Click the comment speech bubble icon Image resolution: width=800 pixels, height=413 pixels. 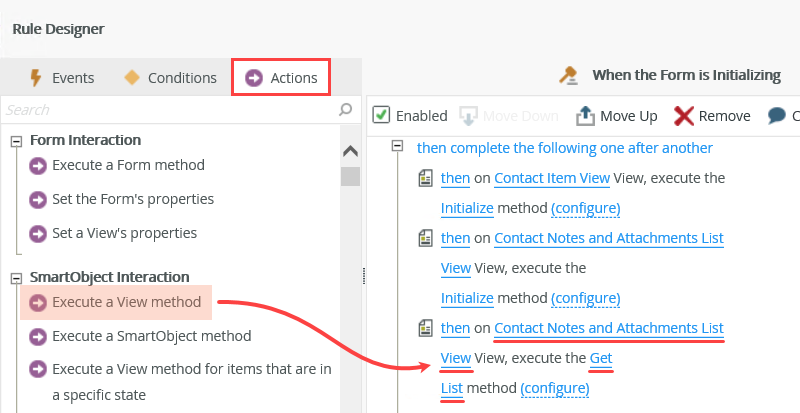point(777,116)
